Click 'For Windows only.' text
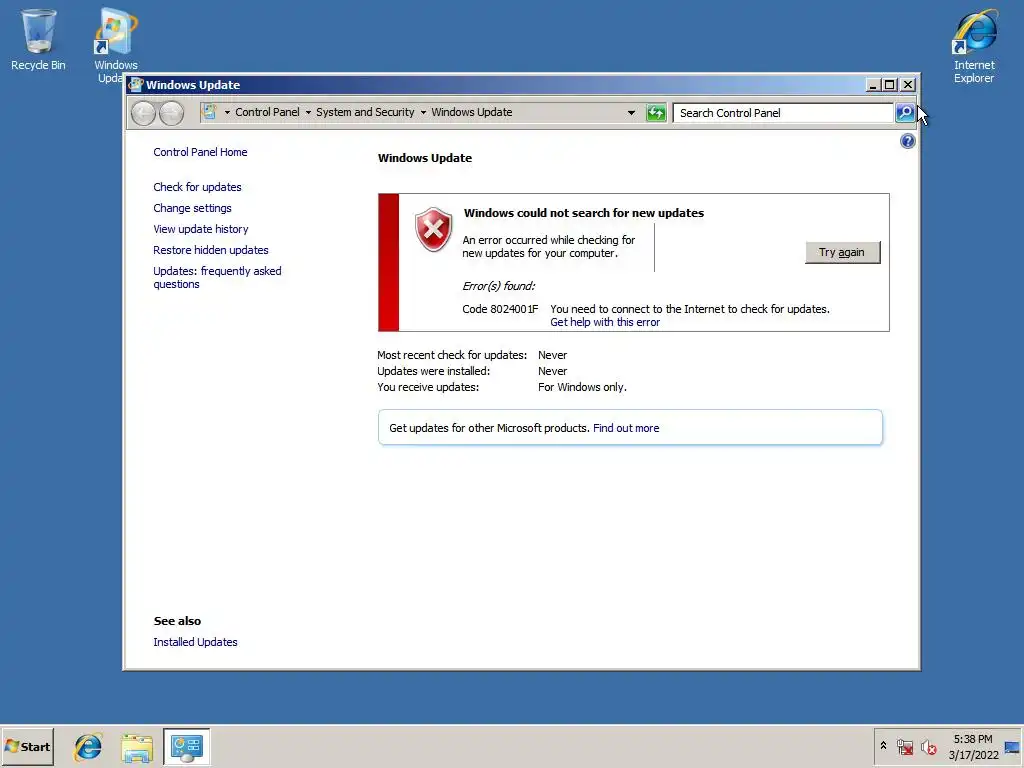The width and height of the screenshot is (1024, 768). [x=582, y=387]
